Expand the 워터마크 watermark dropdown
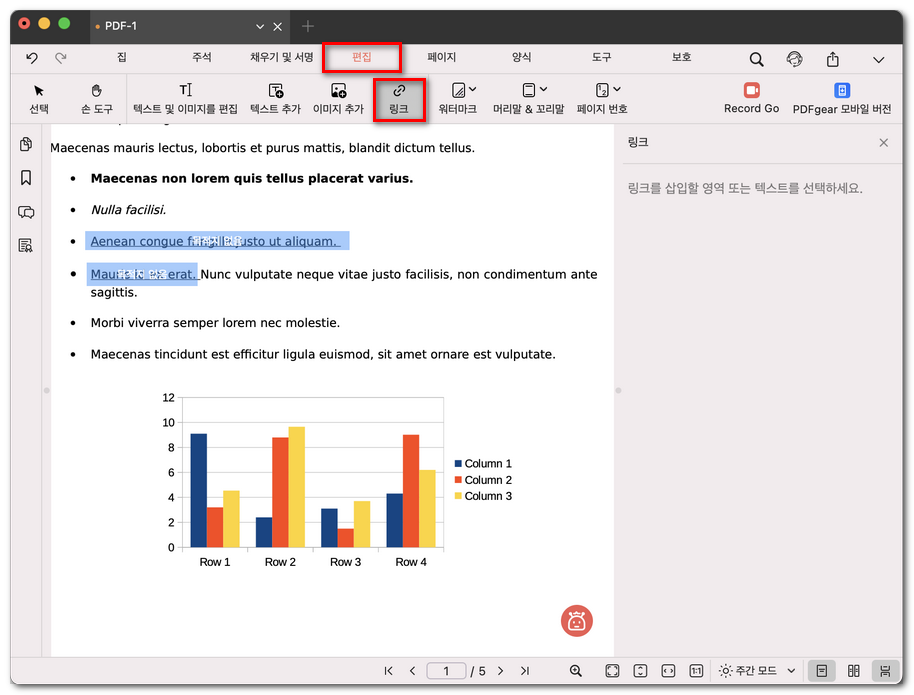This screenshot has width=914, height=695. tap(473, 90)
